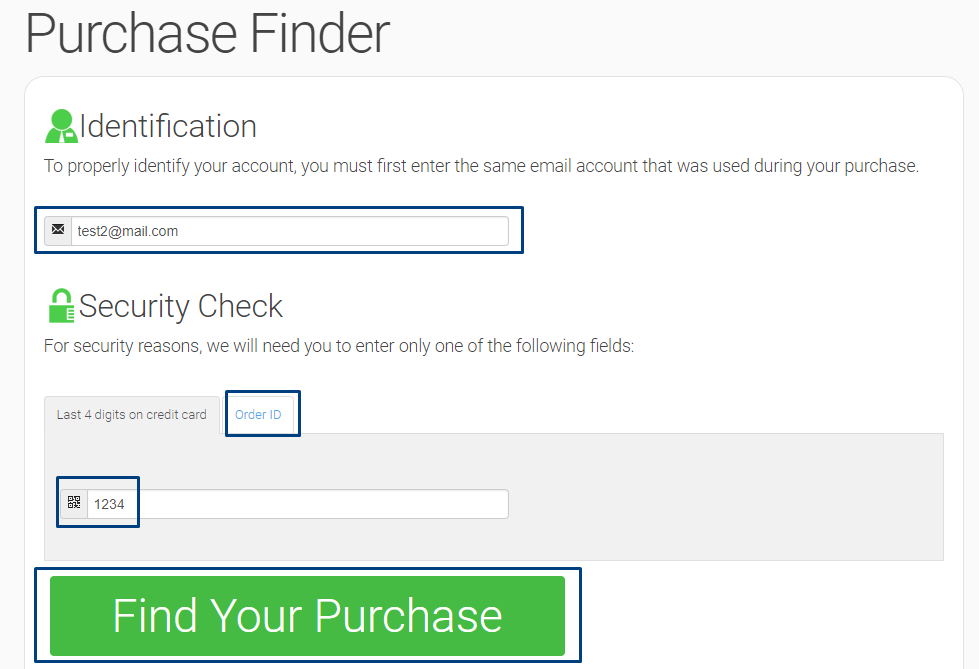Switch to the Order ID tab

click(x=258, y=415)
